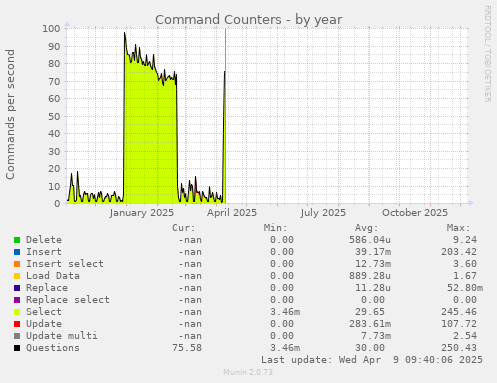This screenshot has height=383, width=497.
Task: Click the y-axis label 50
Action: click(54, 116)
